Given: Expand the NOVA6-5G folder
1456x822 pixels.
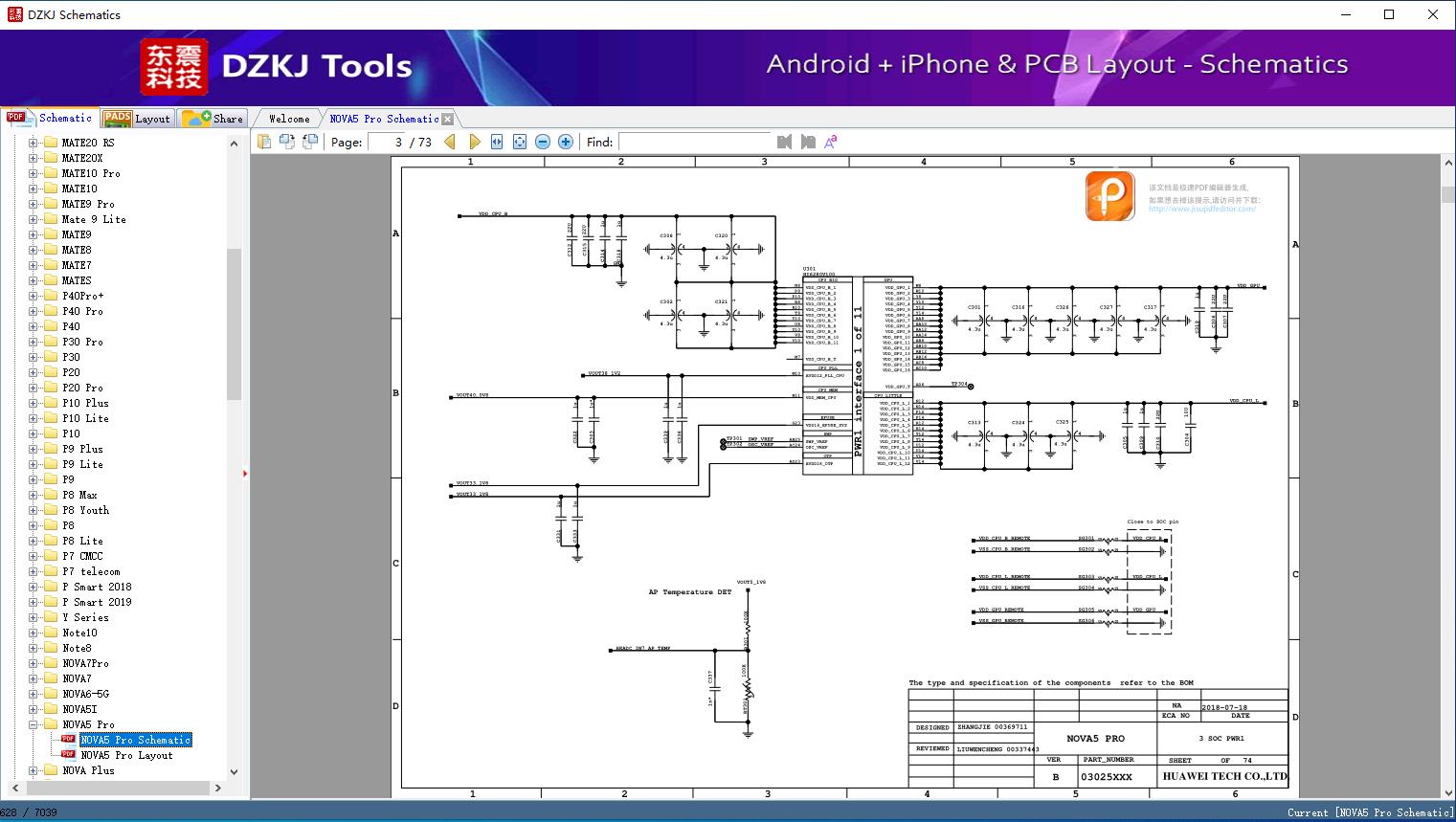Looking at the screenshot, I should pos(34,694).
